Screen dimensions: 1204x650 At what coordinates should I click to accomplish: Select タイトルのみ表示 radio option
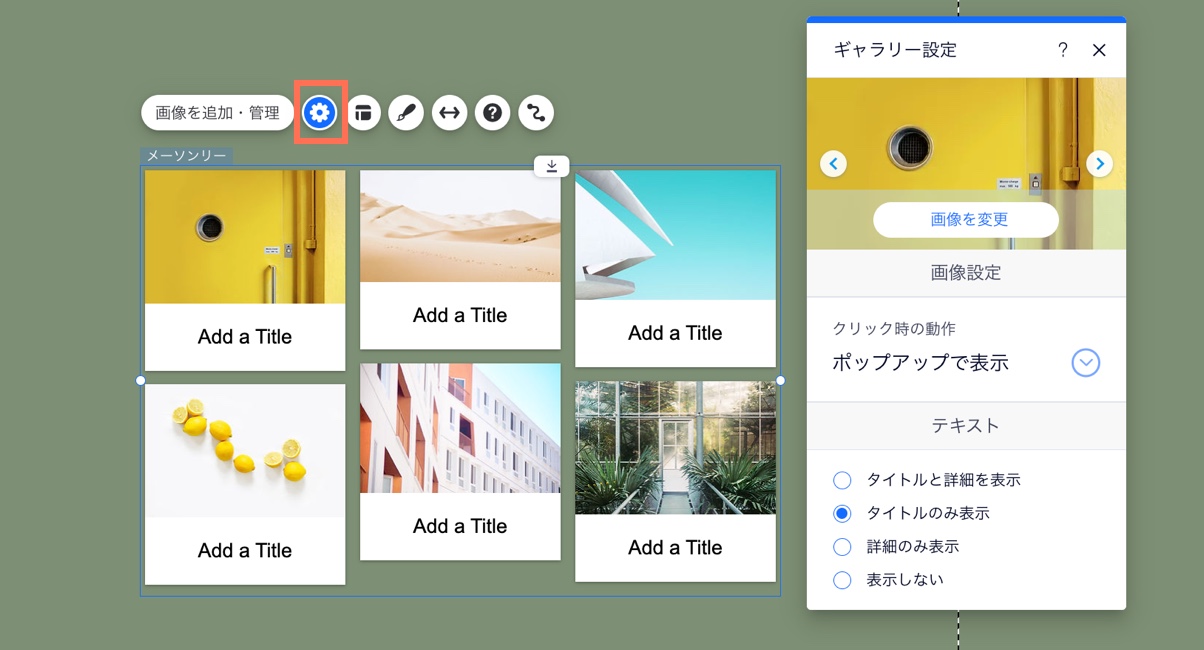pyautogui.click(x=842, y=513)
